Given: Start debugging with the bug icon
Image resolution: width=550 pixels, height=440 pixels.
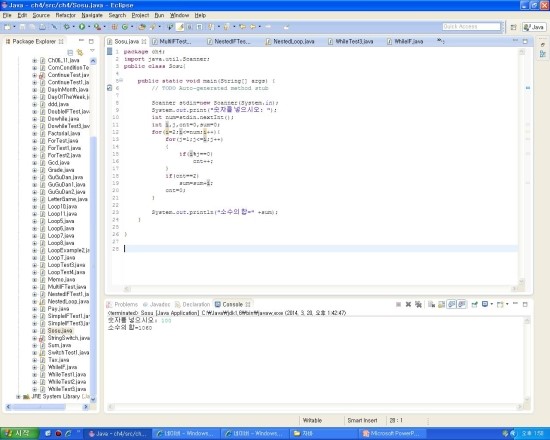Looking at the screenshot, I should 66,27.
